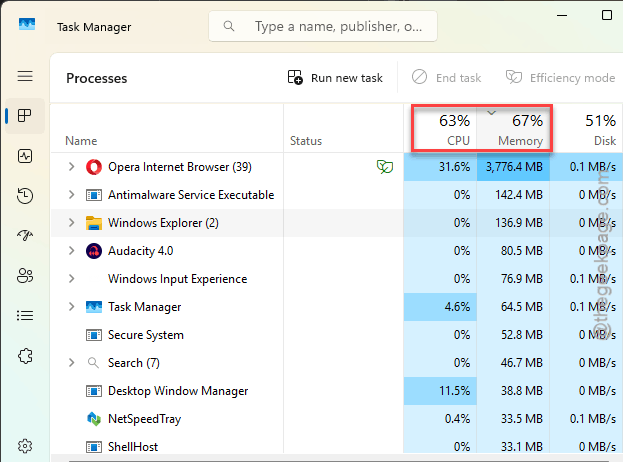Screen dimensions: 623x462
Task: Open the Details sidebar icon
Action: (x=25, y=316)
